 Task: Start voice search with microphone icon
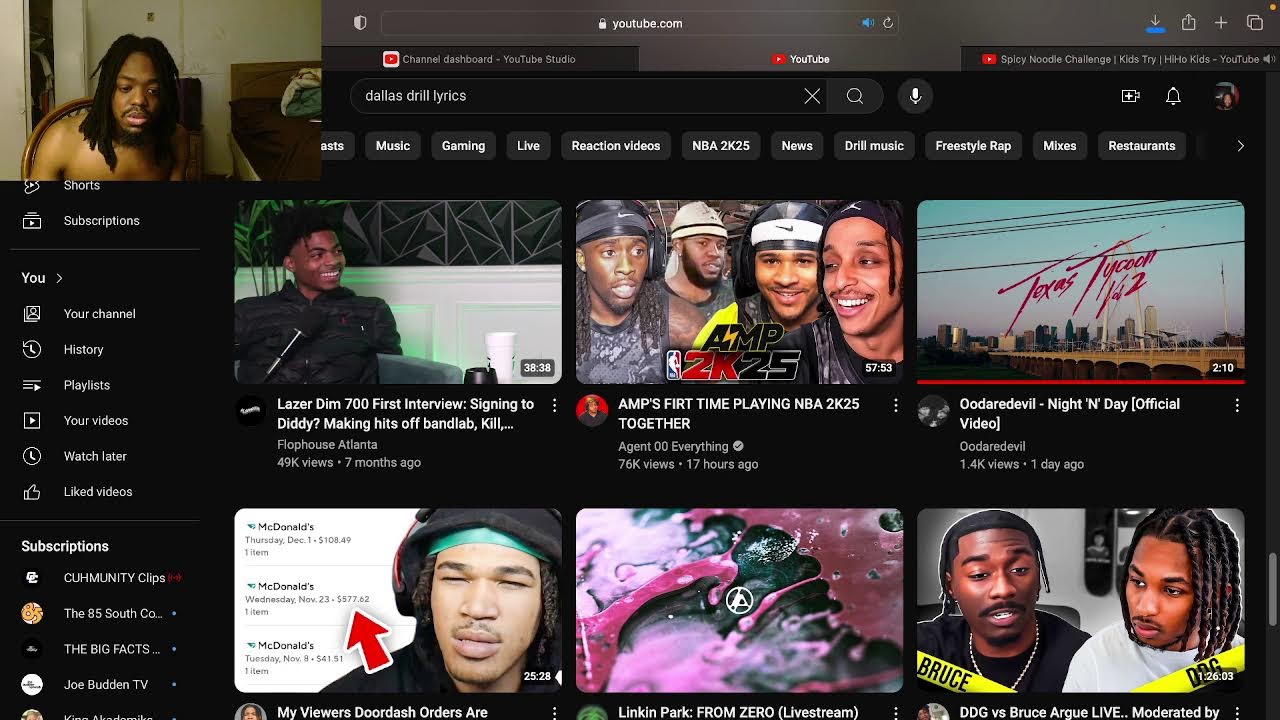pos(915,96)
